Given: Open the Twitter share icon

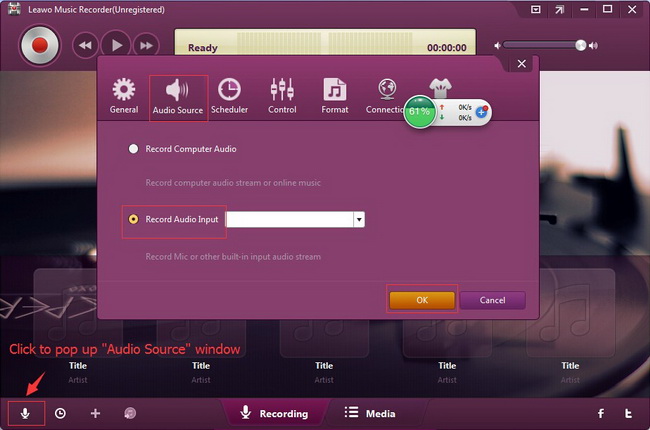Looking at the screenshot, I should pos(628,413).
